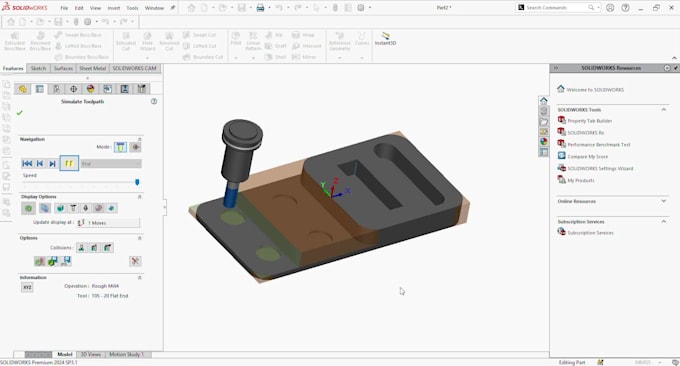This screenshot has height=366, width=680.
Task: Switch to the SOLIDWORKS CAM tab
Action: click(134, 69)
